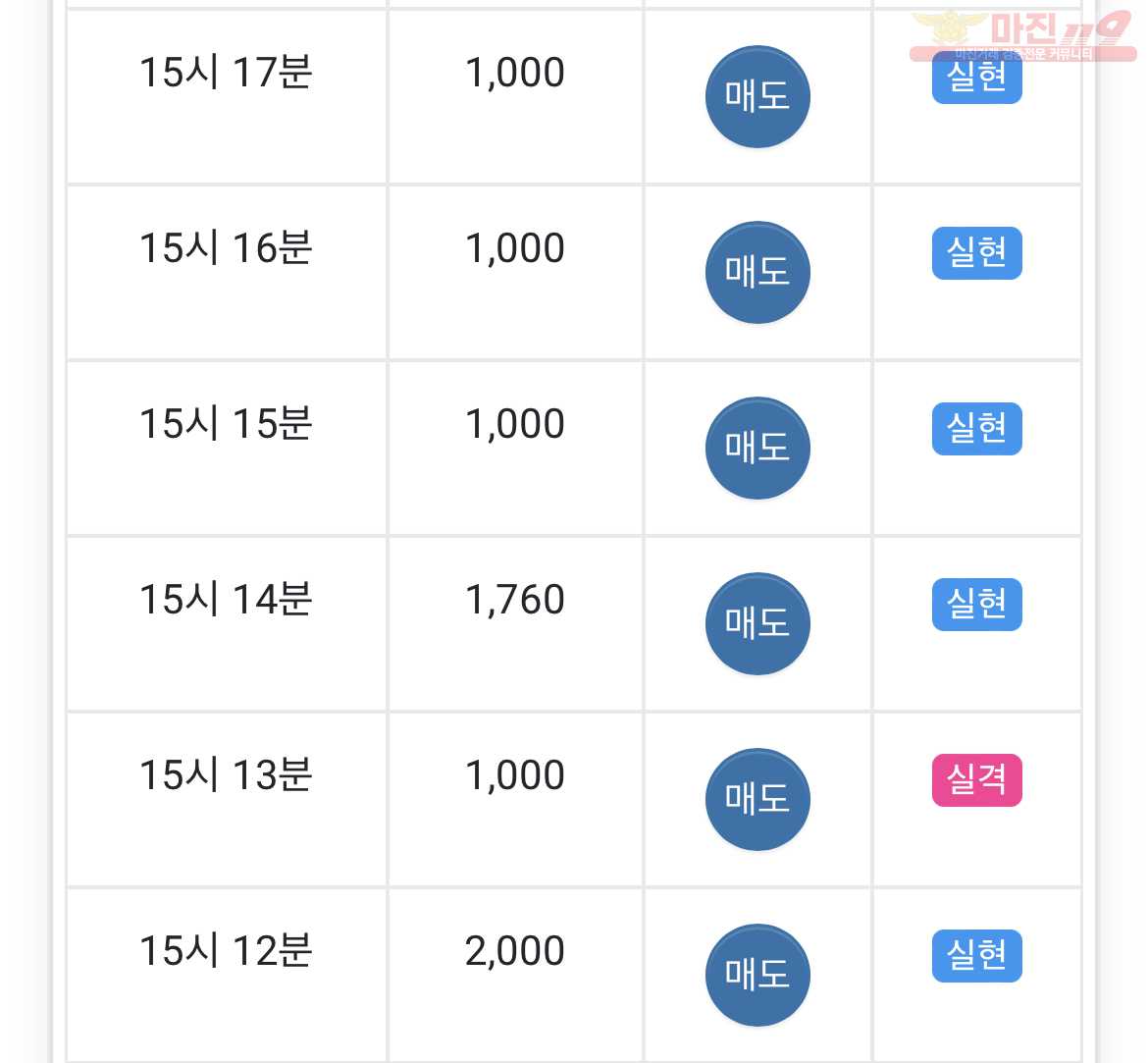Click the 실현 label in the 15시 15분 row
Viewport: 1148px width, 1063px height.
pos(976,429)
